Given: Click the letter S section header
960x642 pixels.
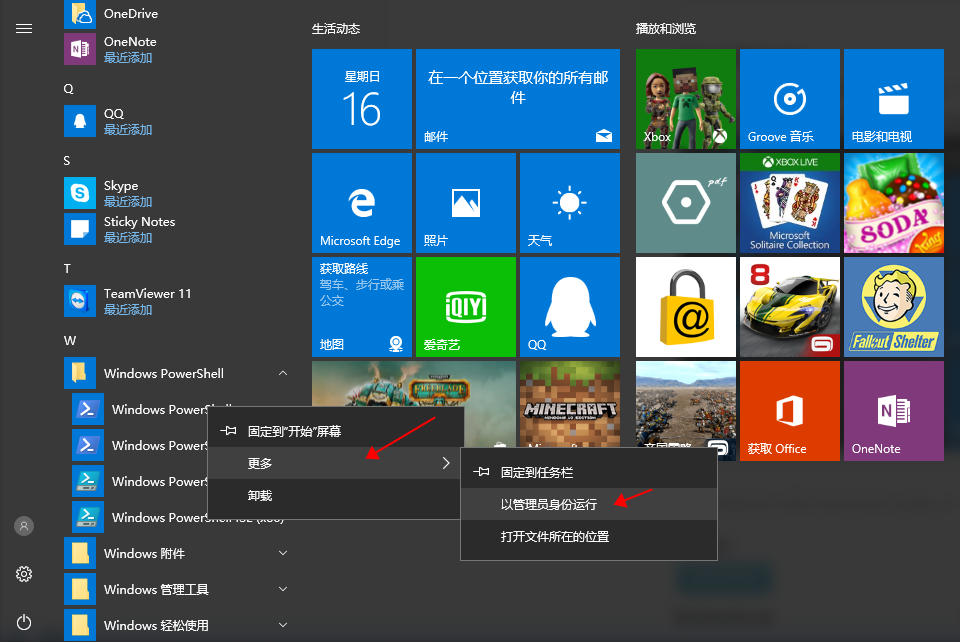Looking at the screenshot, I should 67,160.
